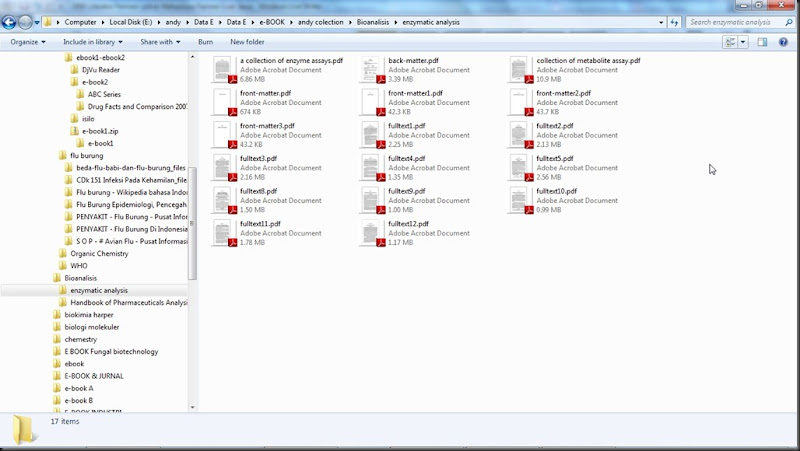Expand the arrow after Computer in breadcrumb
The width and height of the screenshot is (800, 451).
tap(103, 22)
